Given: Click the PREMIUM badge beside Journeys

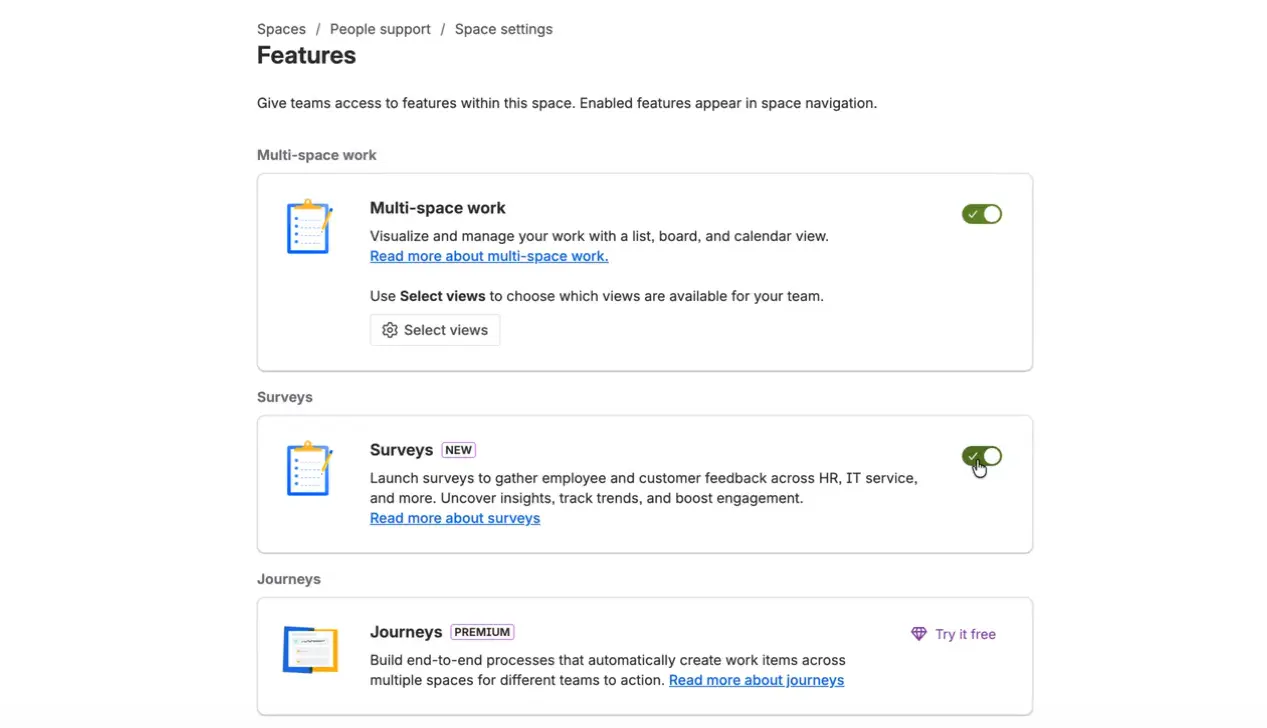Looking at the screenshot, I should click(482, 632).
